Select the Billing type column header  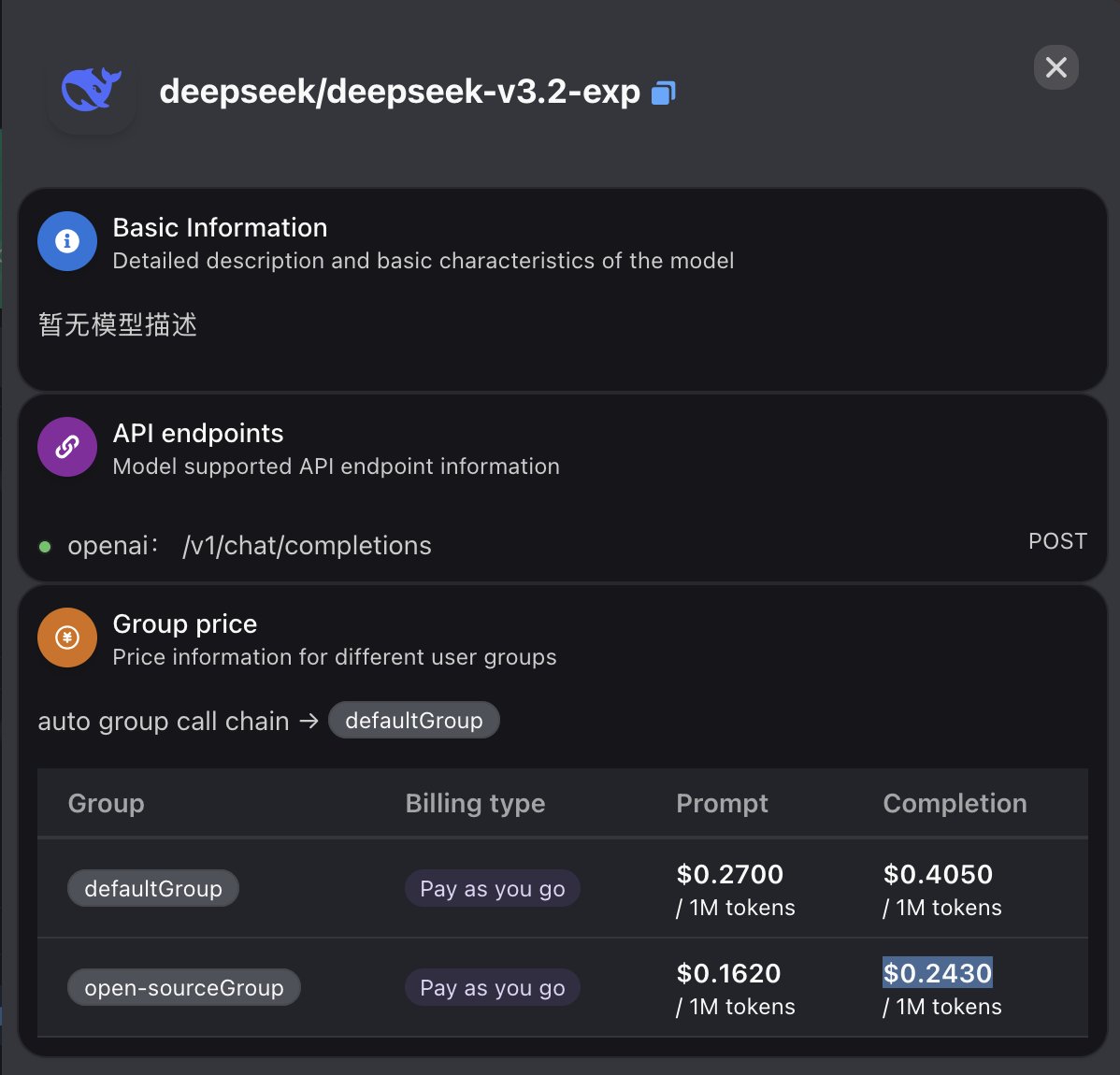coord(475,803)
